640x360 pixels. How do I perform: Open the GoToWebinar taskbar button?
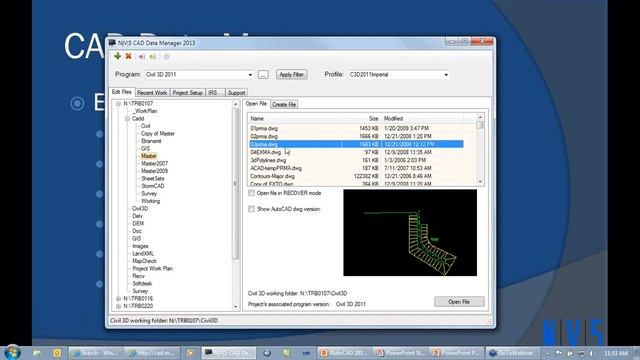[x=513, y=353]
